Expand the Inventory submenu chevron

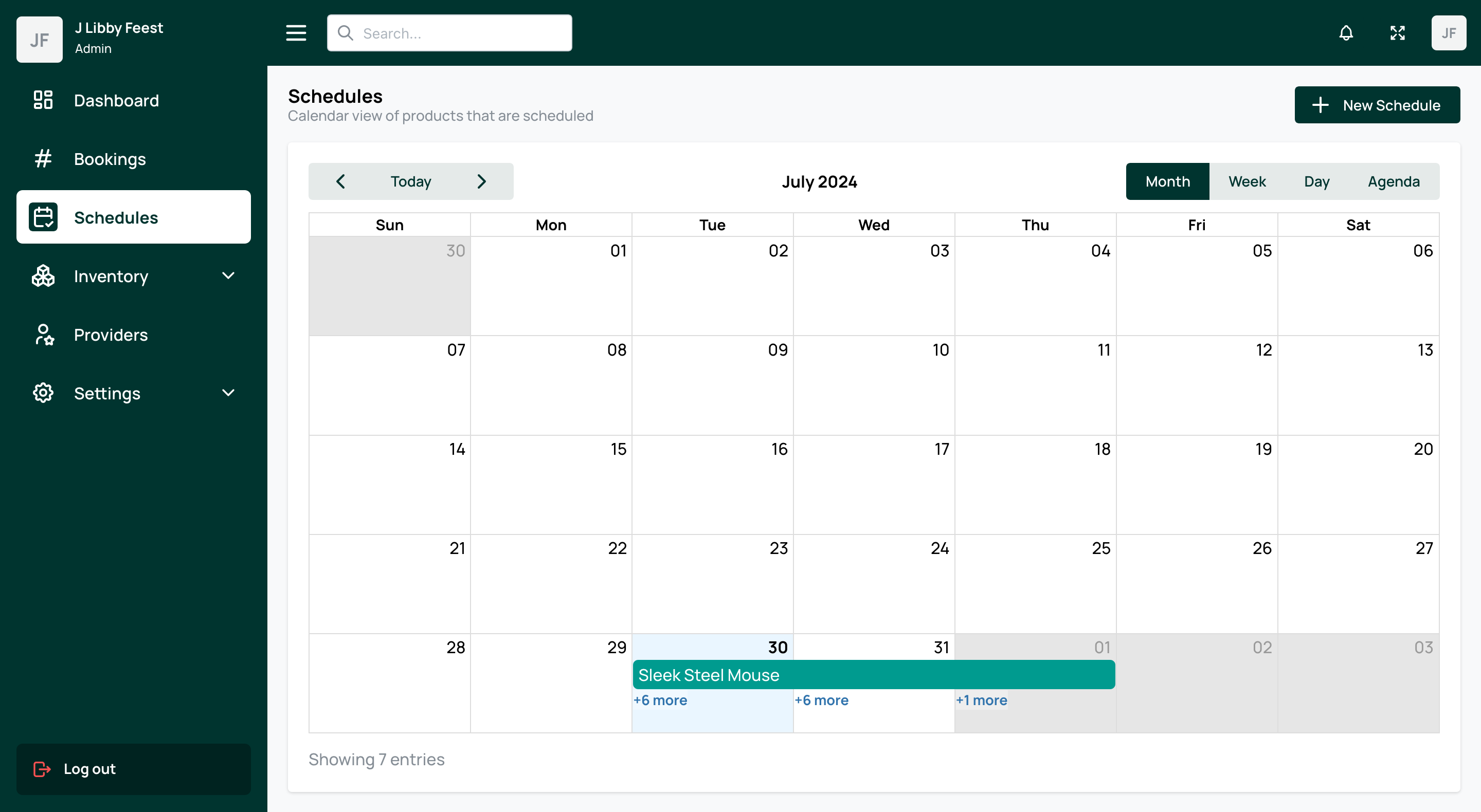click(228, 276)
